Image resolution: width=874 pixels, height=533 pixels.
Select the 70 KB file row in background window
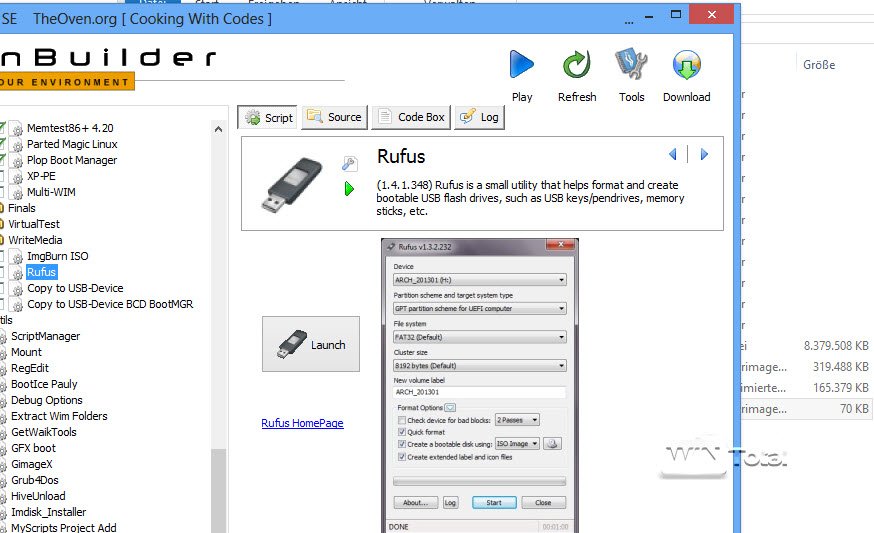point(807,409)
